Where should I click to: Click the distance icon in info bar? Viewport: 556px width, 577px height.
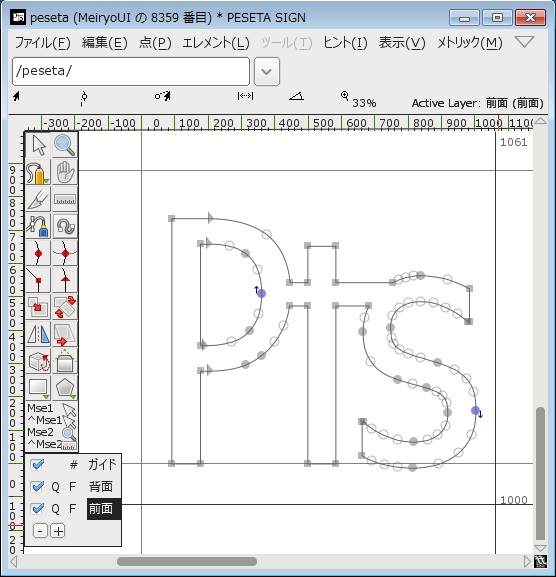[245, 96]
